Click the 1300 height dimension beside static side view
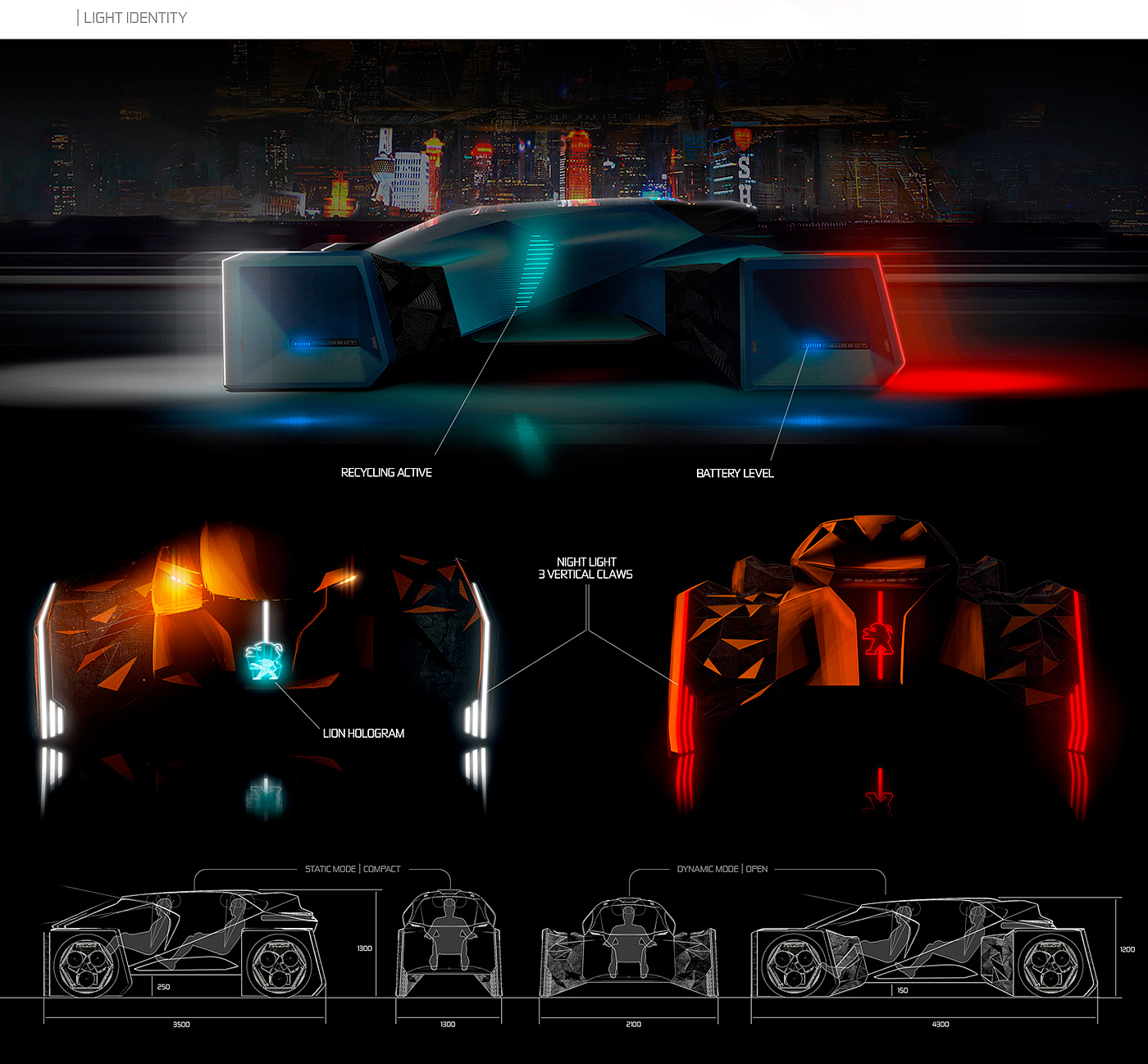Image resolution: width=1148 pixels, height=1064 pixels. (x=364, y=948)
